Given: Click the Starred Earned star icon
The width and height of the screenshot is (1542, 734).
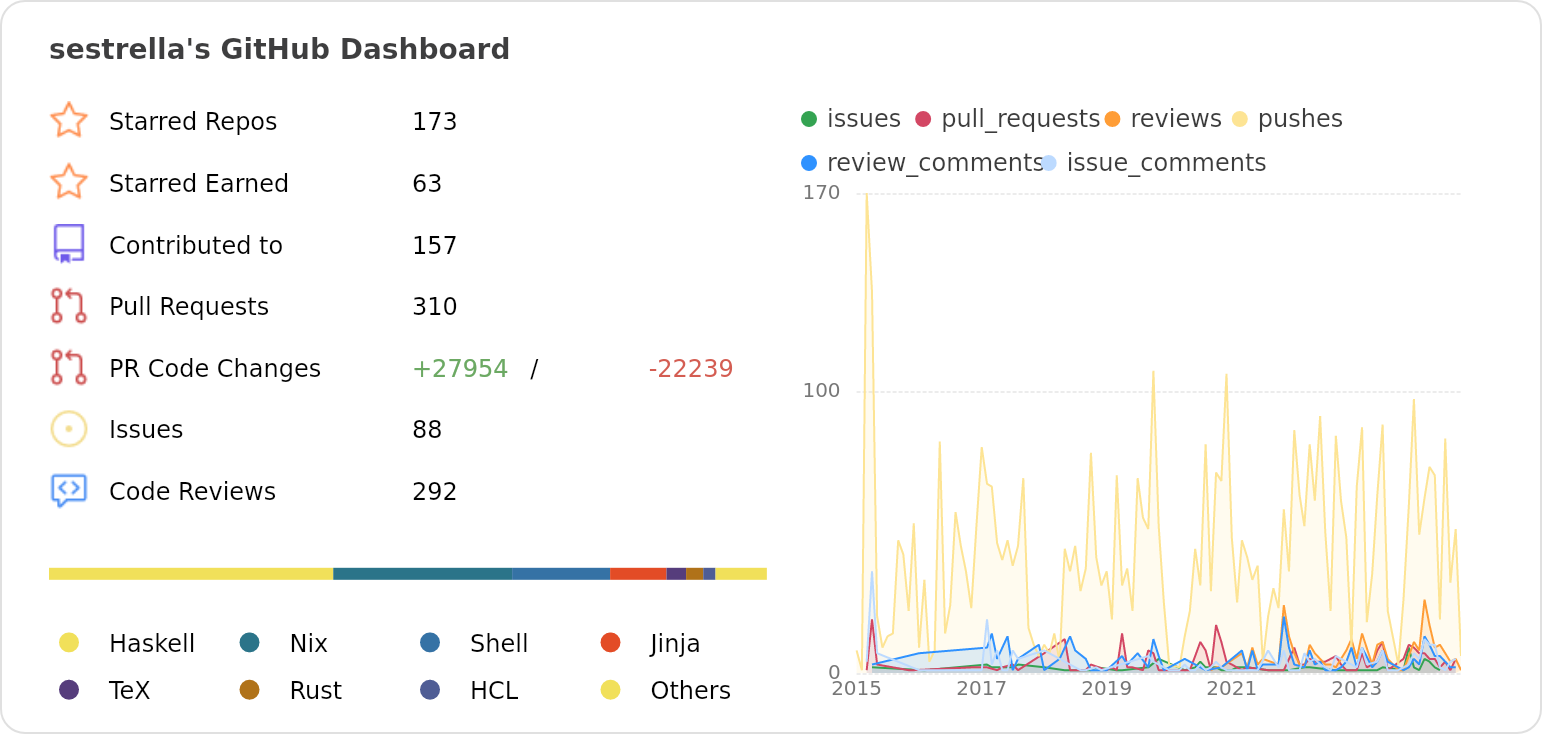Looking at the screenshot, I should (x=69, y=183).
